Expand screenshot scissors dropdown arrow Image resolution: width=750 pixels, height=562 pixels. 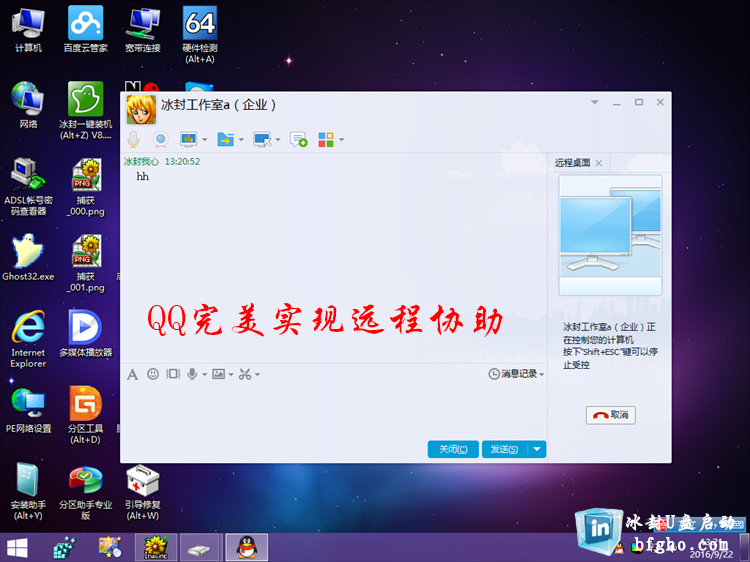(257, 375)
